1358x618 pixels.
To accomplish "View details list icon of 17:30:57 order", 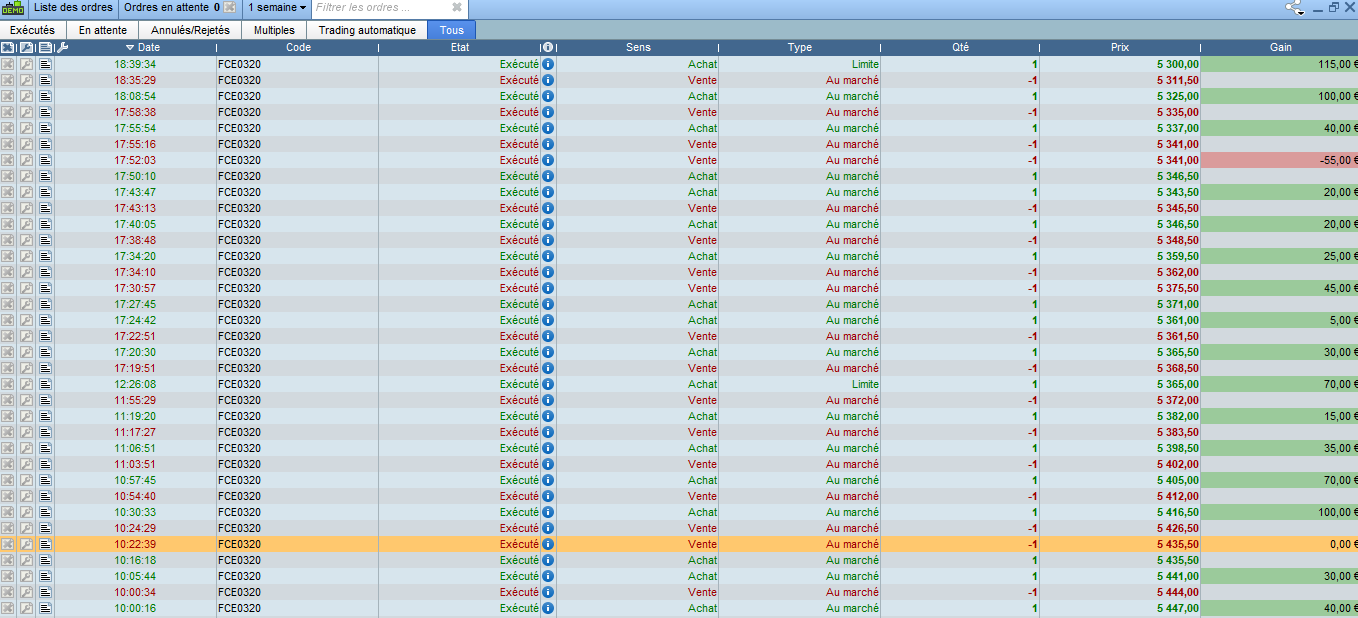I will click(45, 288).
